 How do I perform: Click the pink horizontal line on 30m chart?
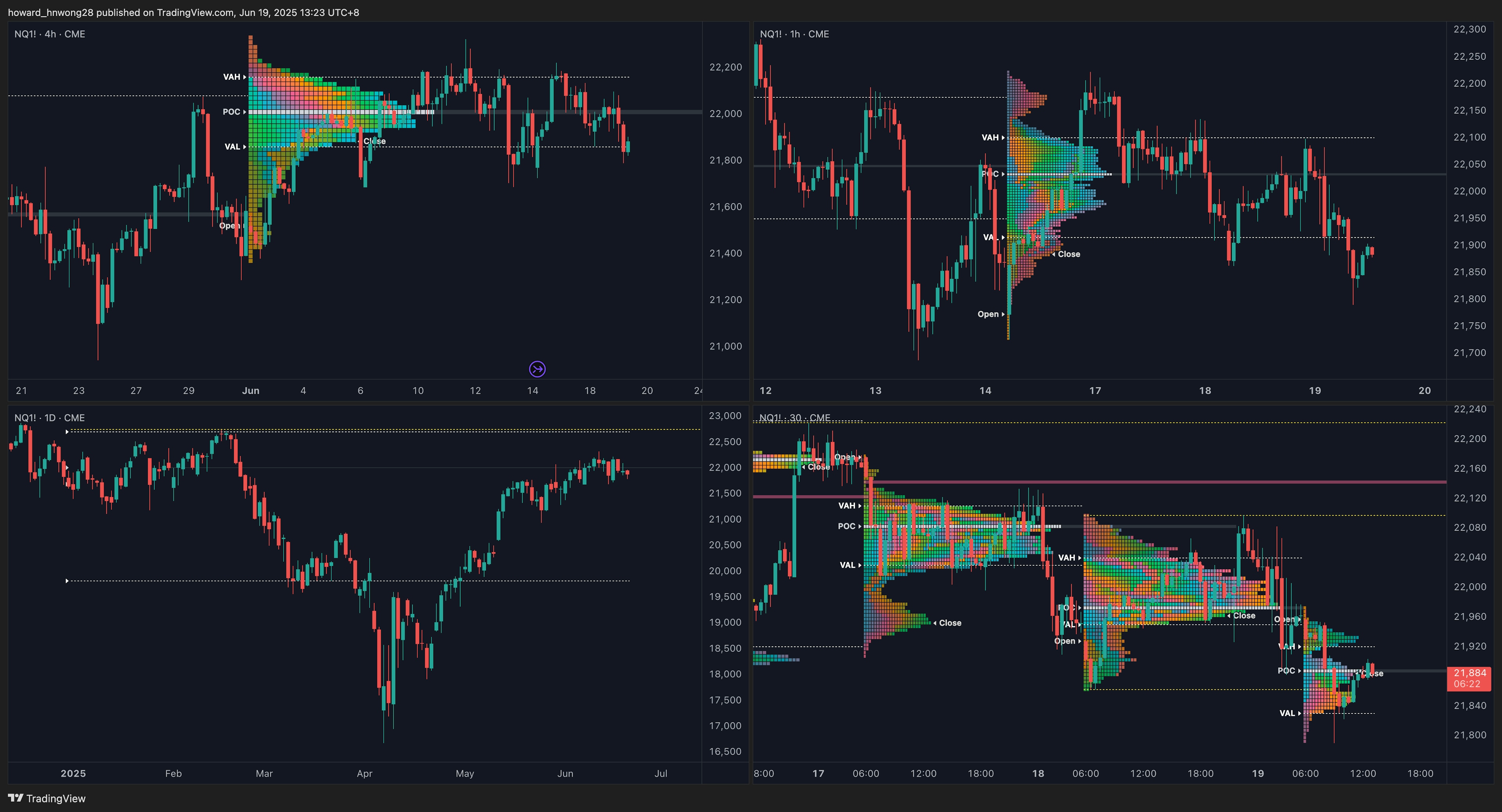coord(1166,482)
